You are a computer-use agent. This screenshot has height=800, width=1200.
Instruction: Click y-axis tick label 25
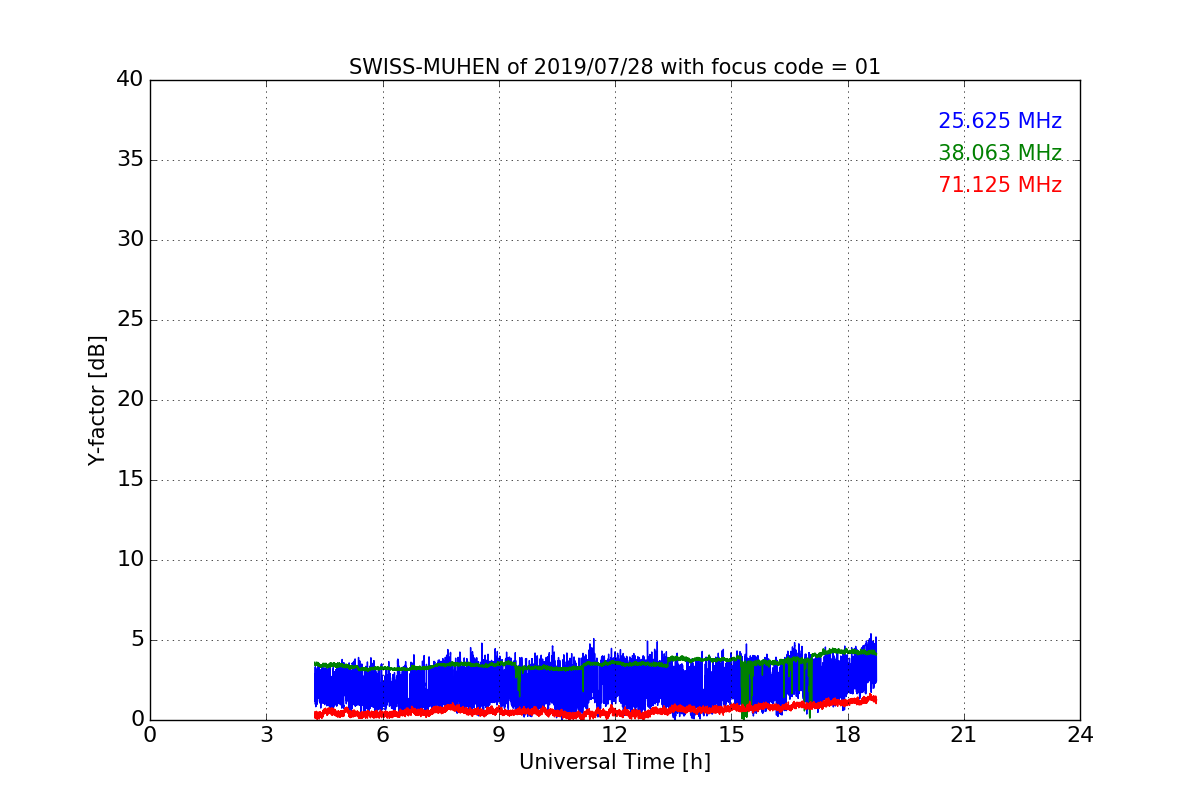pyautogui.click(x=130, y=320)
